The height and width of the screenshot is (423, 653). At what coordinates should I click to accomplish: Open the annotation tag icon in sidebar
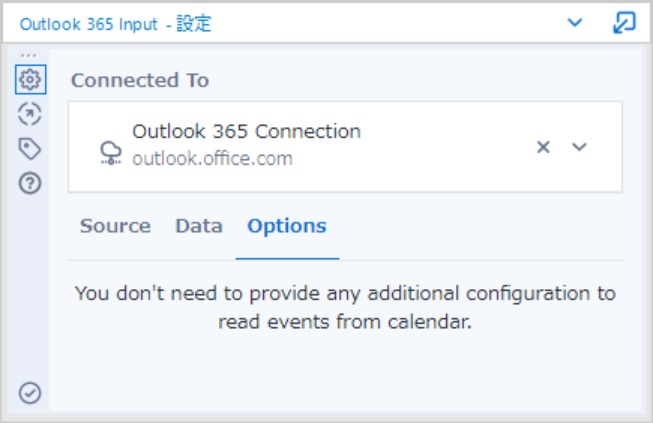30,149
